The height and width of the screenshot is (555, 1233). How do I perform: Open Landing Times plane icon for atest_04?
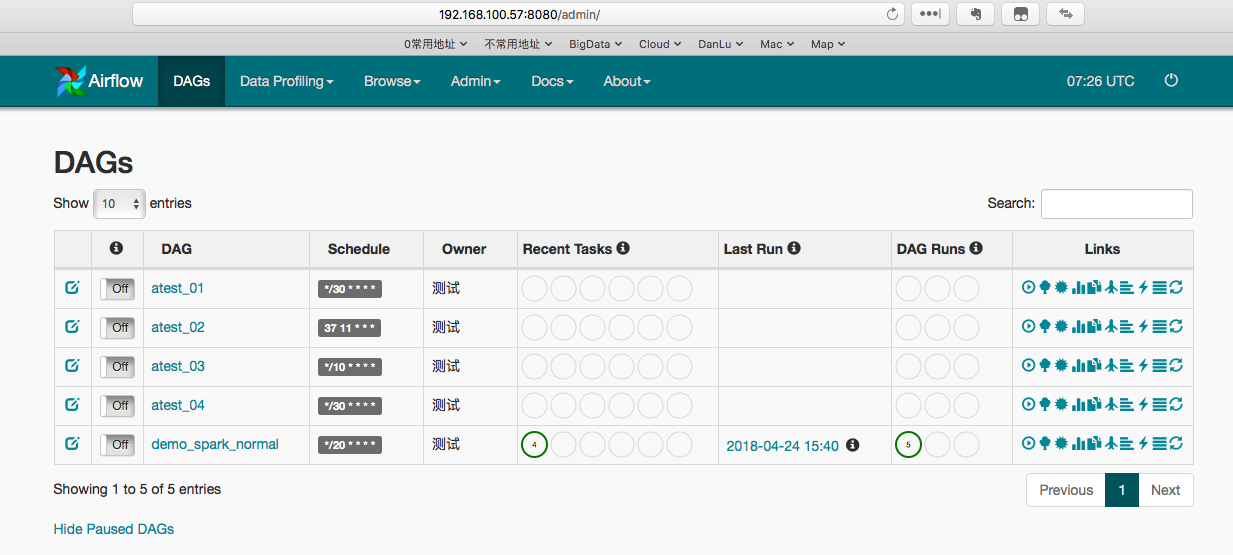[1111, 404]
